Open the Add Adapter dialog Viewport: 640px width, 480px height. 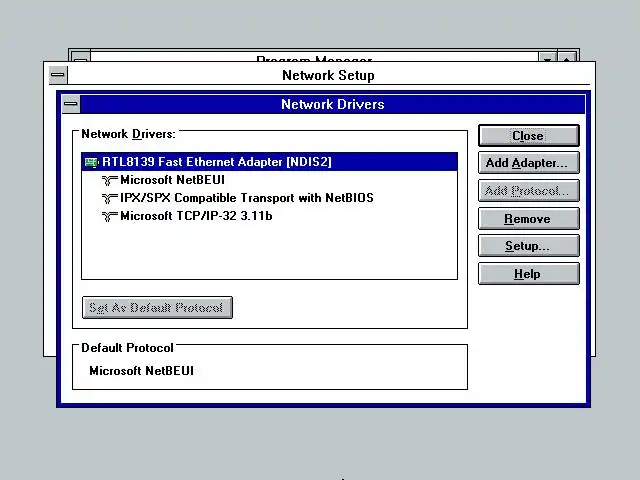pos(529,163)
